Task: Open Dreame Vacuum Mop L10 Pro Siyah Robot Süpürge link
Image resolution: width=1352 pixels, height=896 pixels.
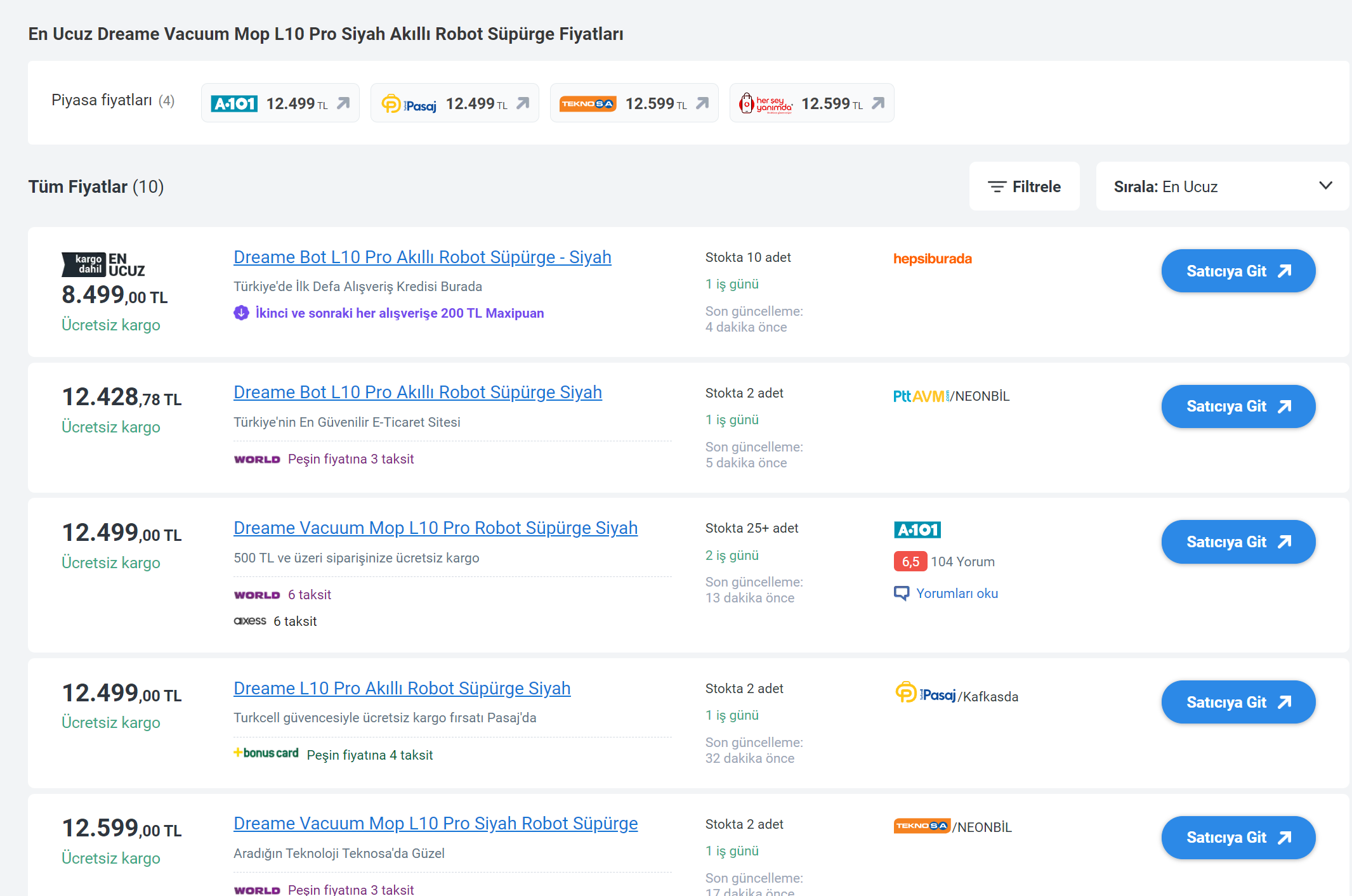Action: pyautogui.click(x=435, y=823)
